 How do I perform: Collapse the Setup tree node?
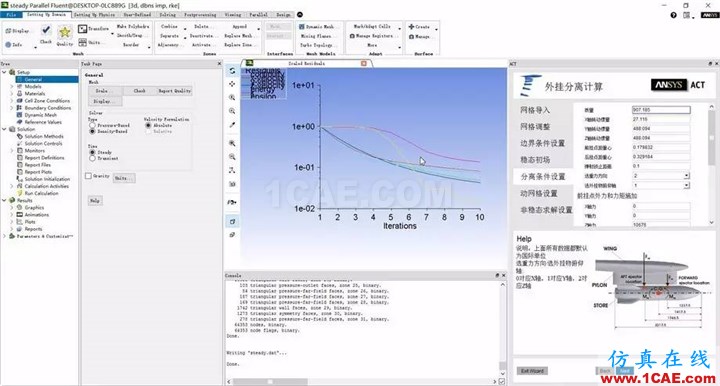point(5,72)
